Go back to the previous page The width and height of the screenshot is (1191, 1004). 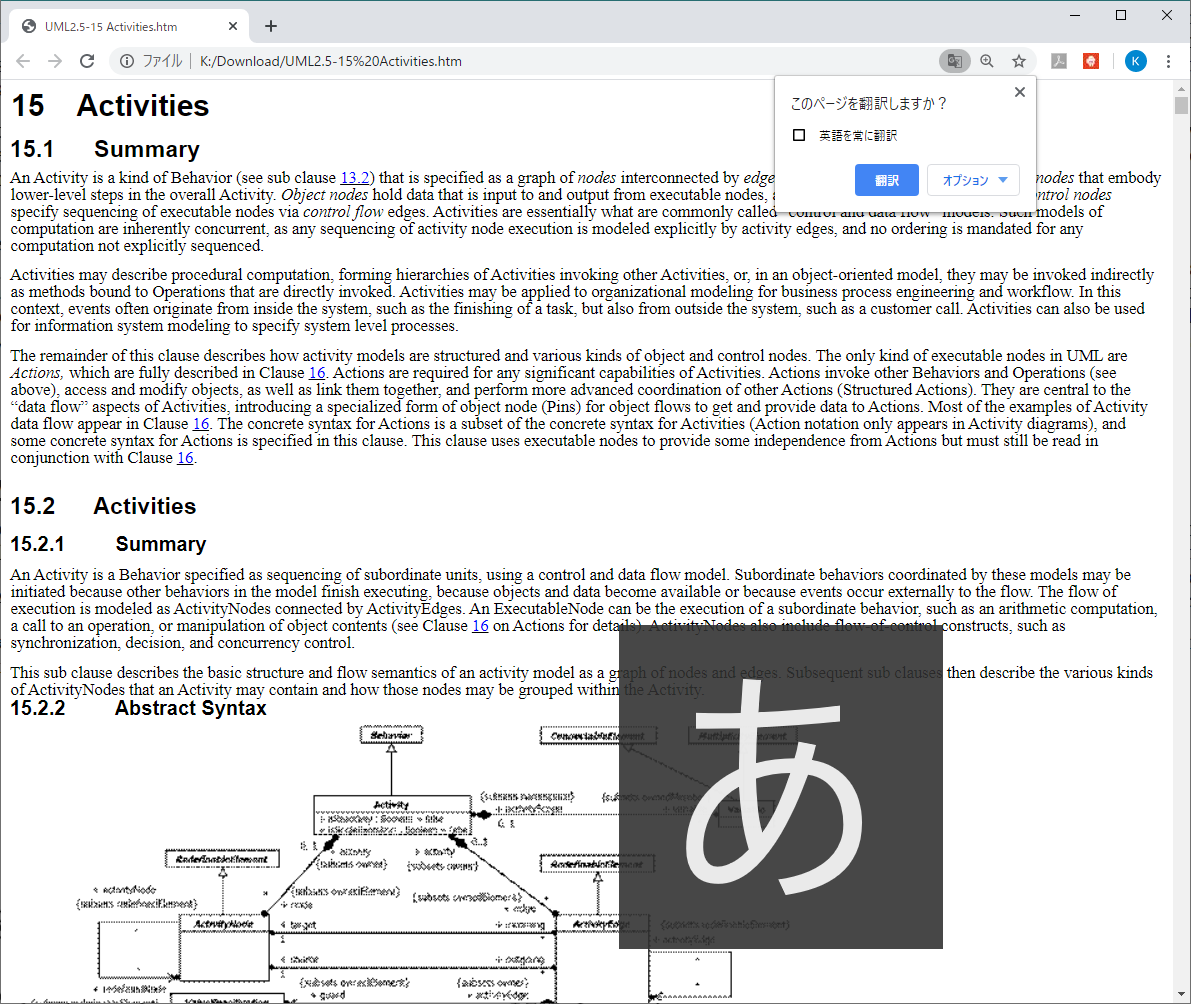click(23, 62)
